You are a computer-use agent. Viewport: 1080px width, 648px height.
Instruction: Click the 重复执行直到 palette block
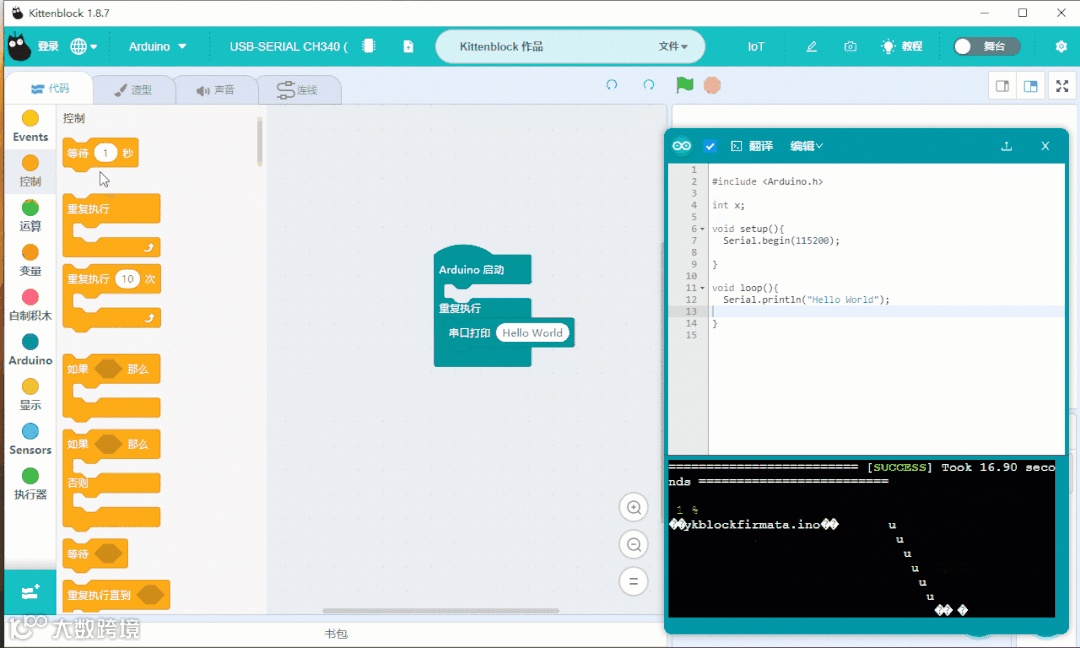pyautogui.click(x=116, y=595)
